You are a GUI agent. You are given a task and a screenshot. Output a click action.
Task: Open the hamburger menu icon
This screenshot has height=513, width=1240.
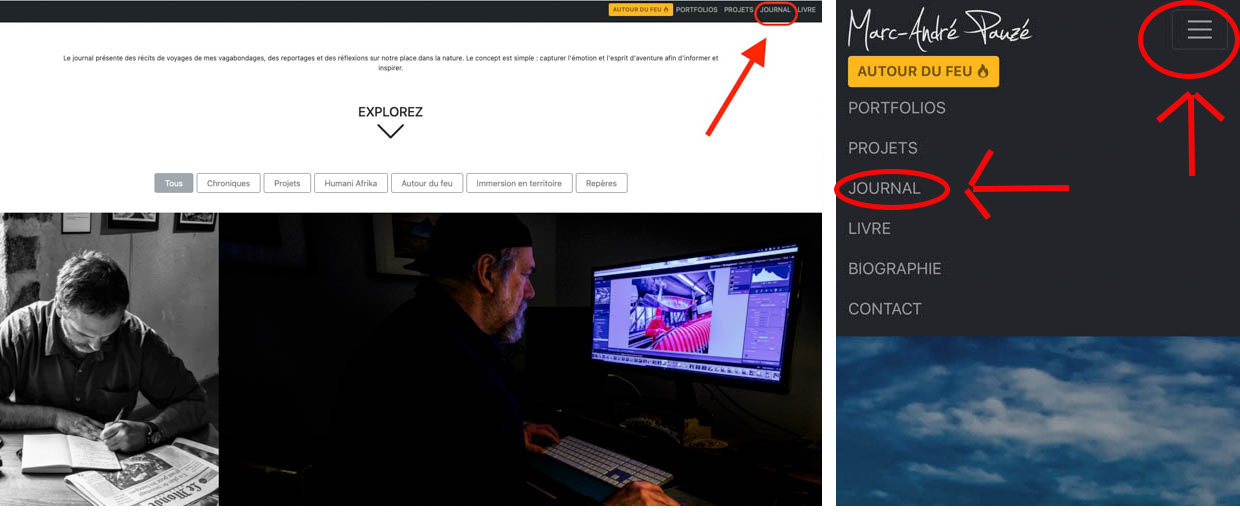point(1199,31)
